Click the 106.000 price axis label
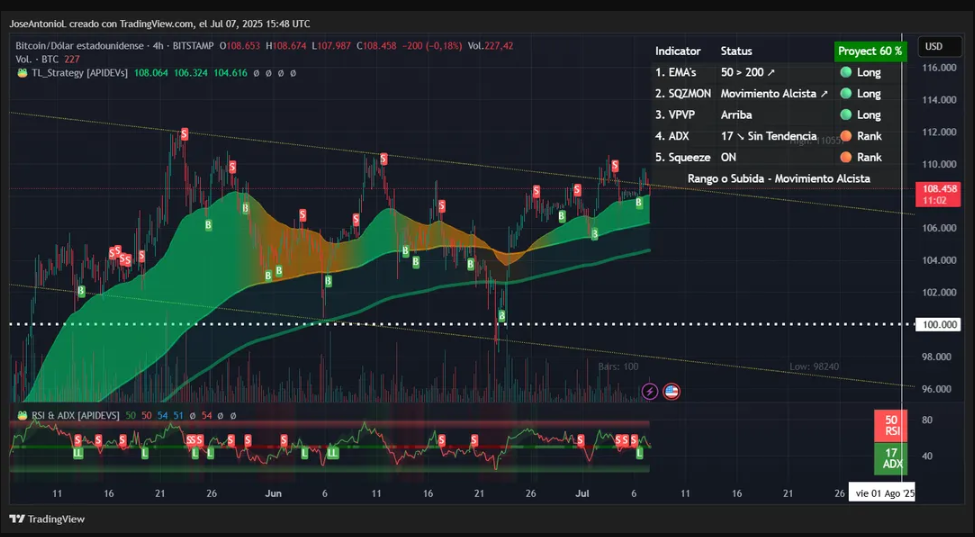 (940, 228)
